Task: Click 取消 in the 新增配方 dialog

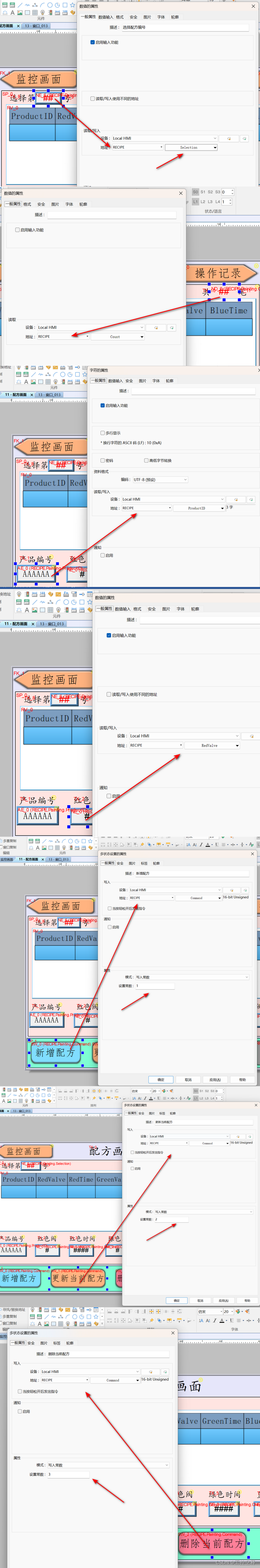Action: [x=188, y=1079]
